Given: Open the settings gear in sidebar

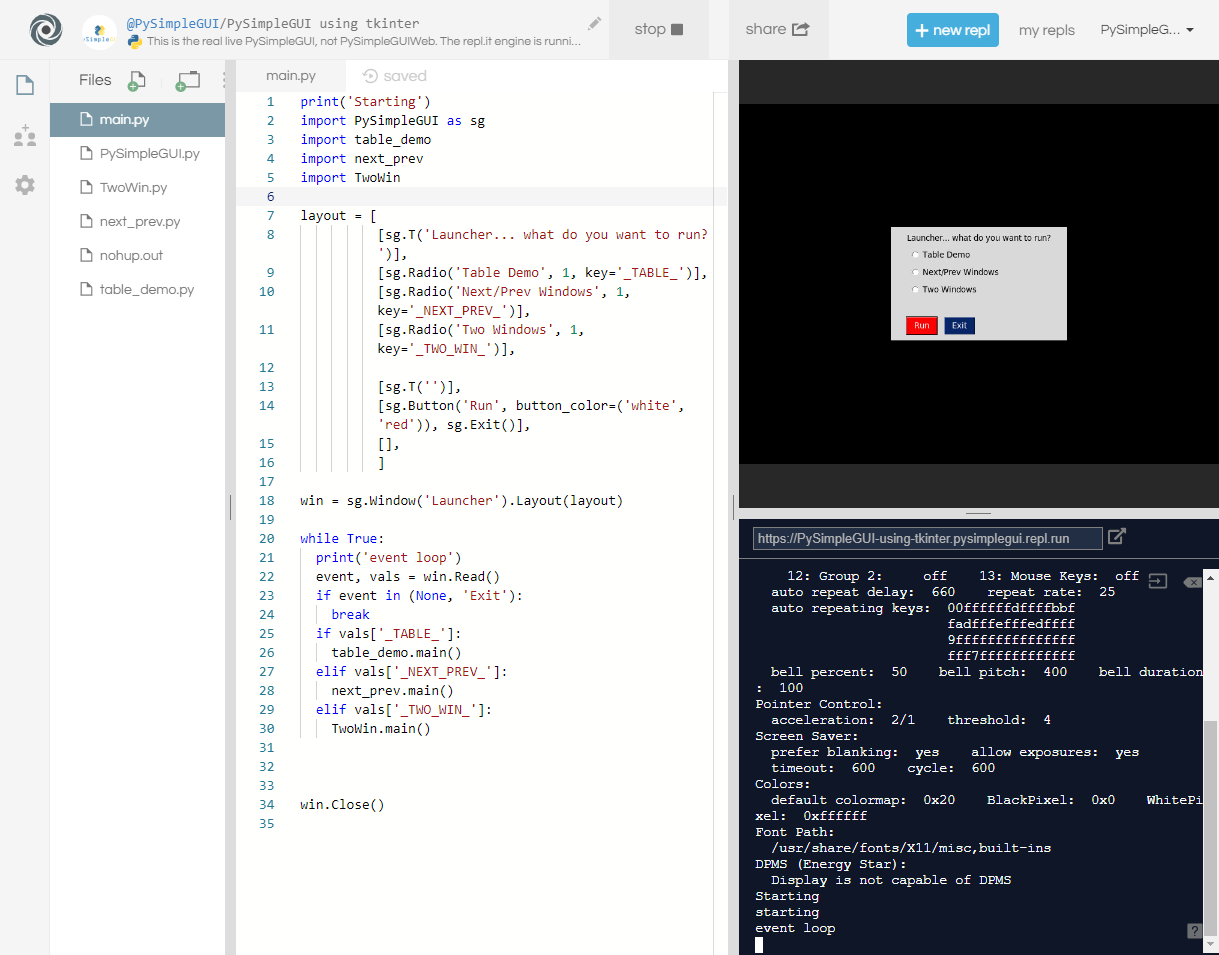Looking at the screenshot, I should click(25, 185).
